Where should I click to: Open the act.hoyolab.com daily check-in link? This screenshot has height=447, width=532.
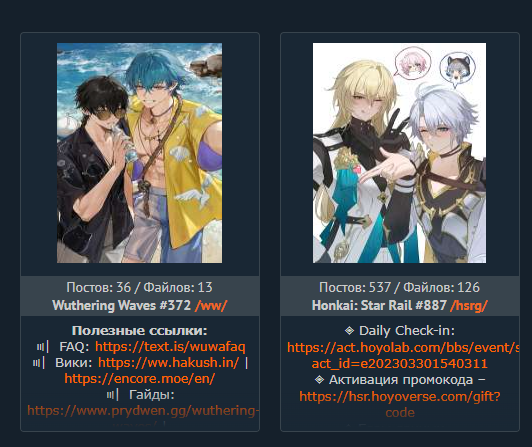(x=403, y=347)
